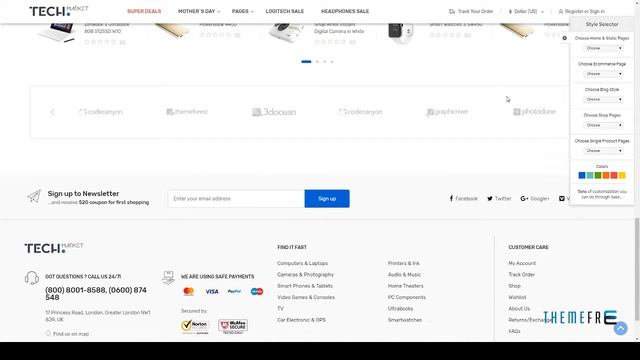Toggle the Style Selector gear icon
The height and width of the screenshot is (360, 640).
point(564,38)
